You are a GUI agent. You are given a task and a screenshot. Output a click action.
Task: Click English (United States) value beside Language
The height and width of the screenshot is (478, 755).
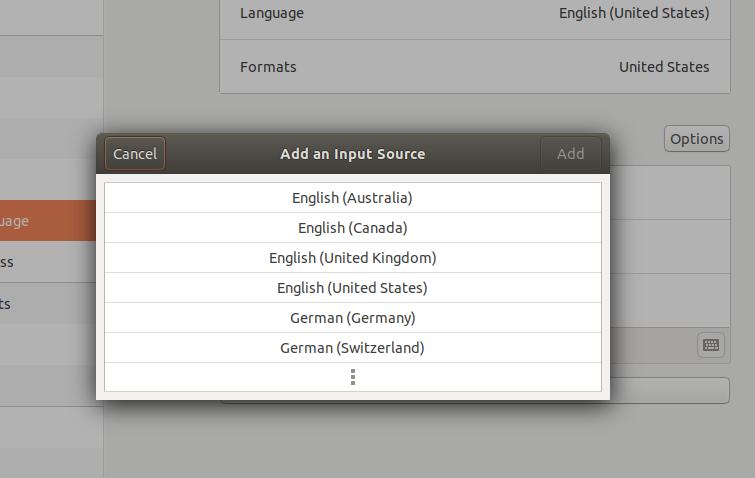[634, 14]
